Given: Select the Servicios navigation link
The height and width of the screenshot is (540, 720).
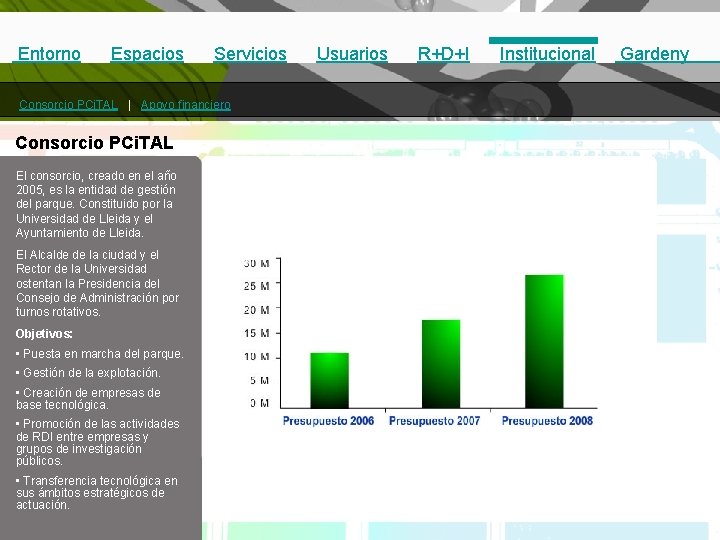Looking at the screenshot, I should [250, 54].
